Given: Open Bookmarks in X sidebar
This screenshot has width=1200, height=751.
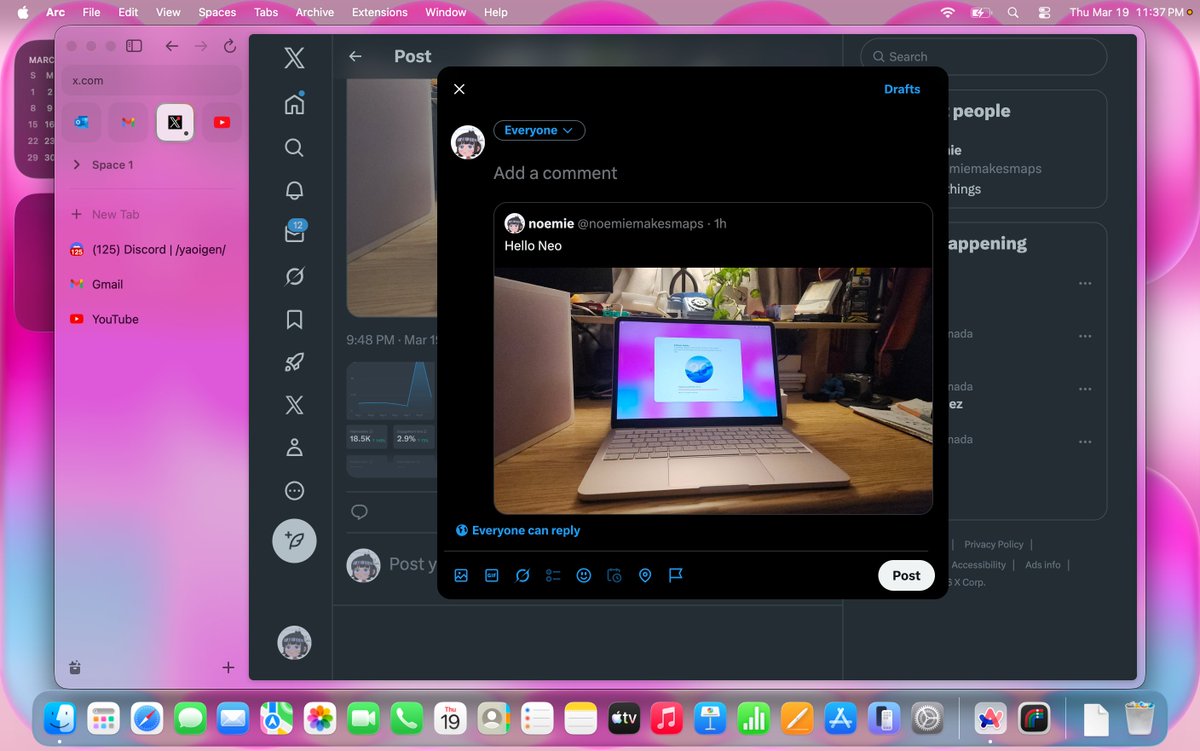Looking at the screenshot, I should pyautogui.click(x=294, y=319).
